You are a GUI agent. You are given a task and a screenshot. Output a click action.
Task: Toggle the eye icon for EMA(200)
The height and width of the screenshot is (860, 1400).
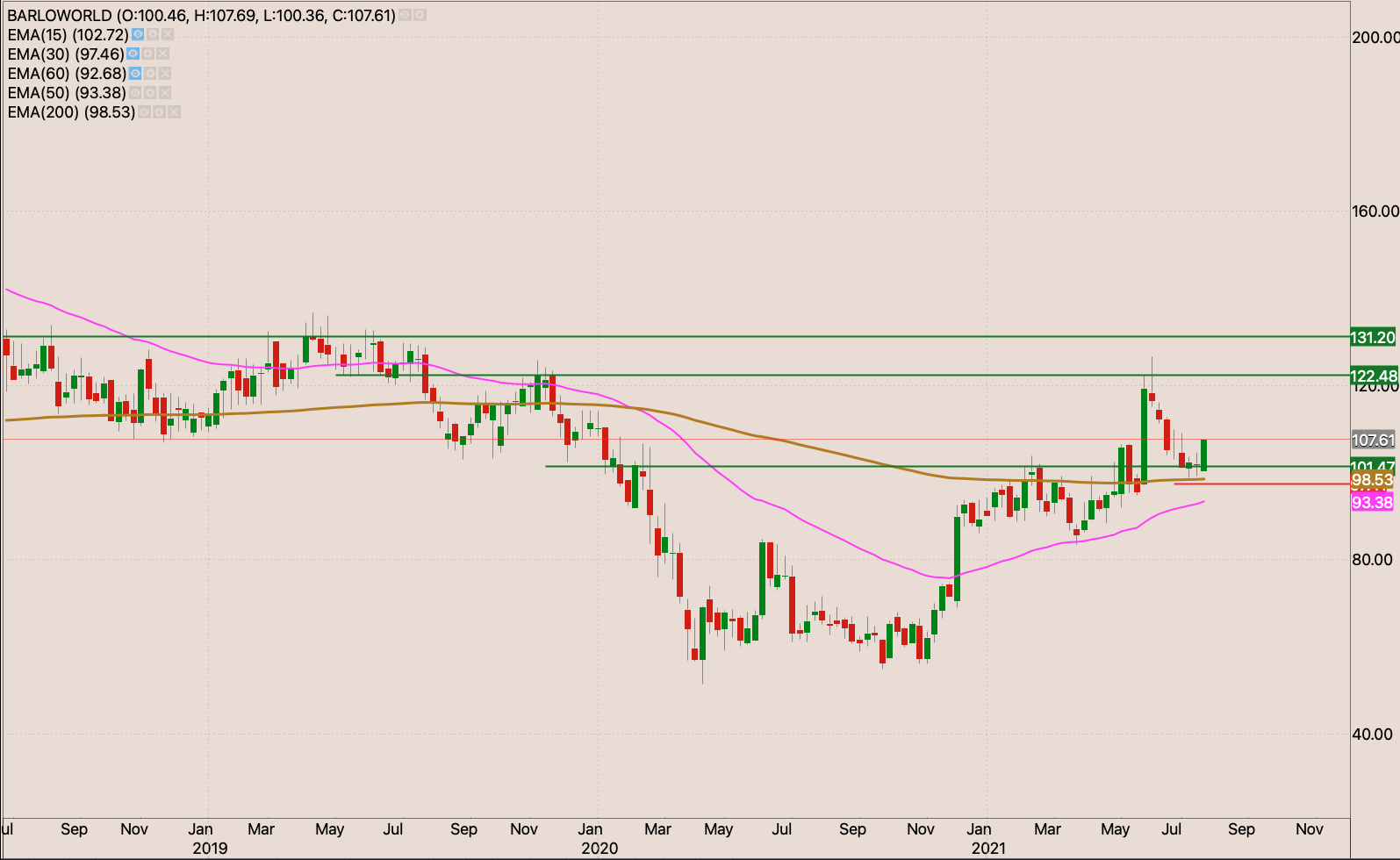coord(144,112)
